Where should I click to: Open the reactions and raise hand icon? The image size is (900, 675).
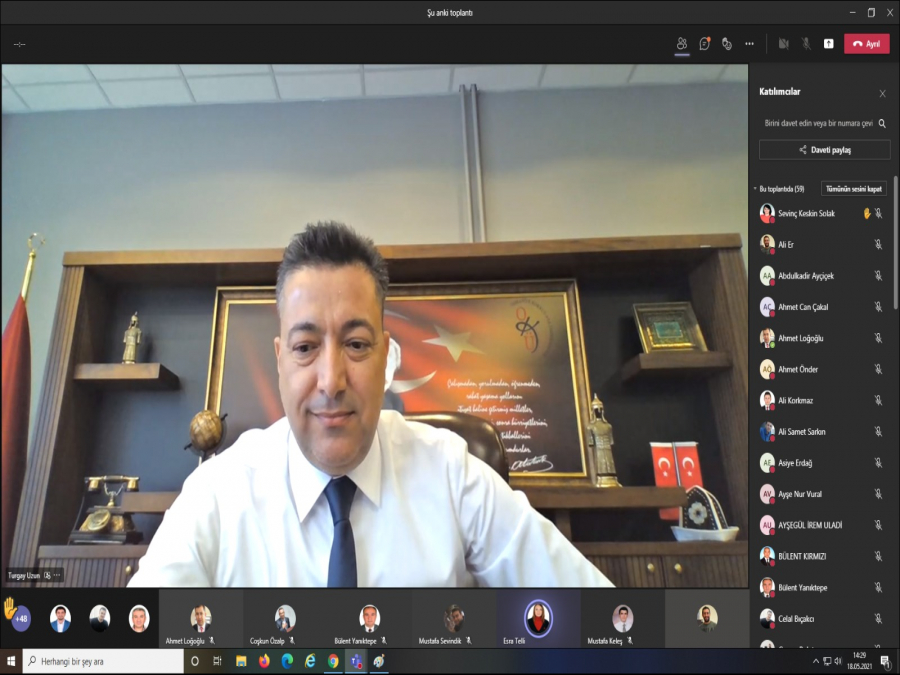pos(727,44)
